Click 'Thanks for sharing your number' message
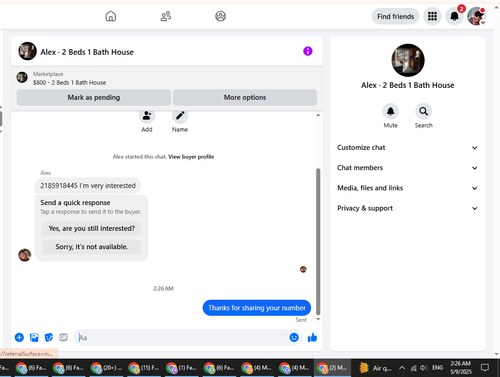 coord(257,308)
